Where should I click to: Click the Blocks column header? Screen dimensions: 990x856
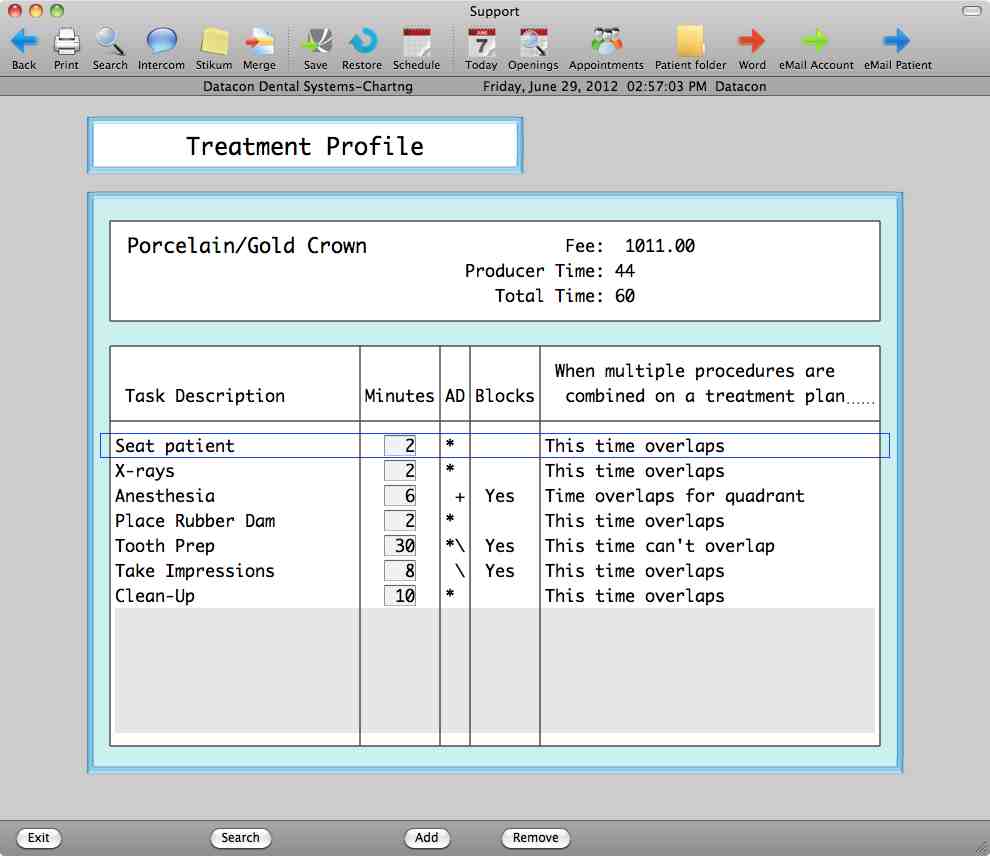click(x=504, y=396)
